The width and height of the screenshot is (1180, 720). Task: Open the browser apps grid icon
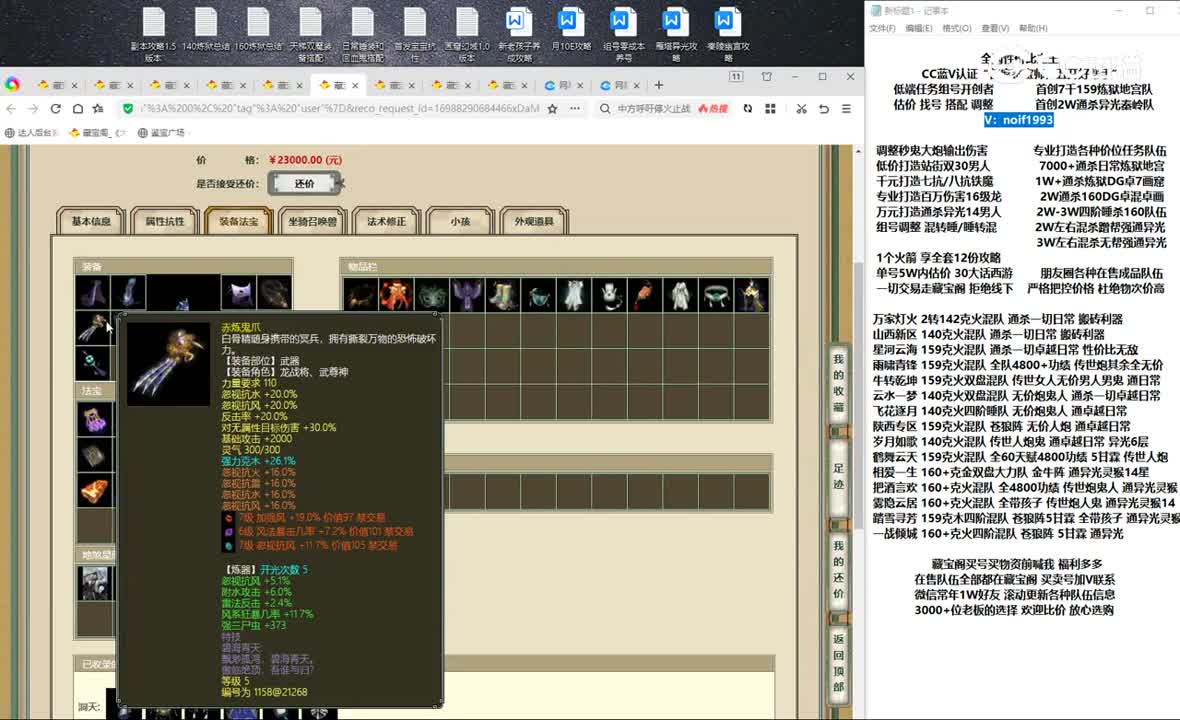770,108
